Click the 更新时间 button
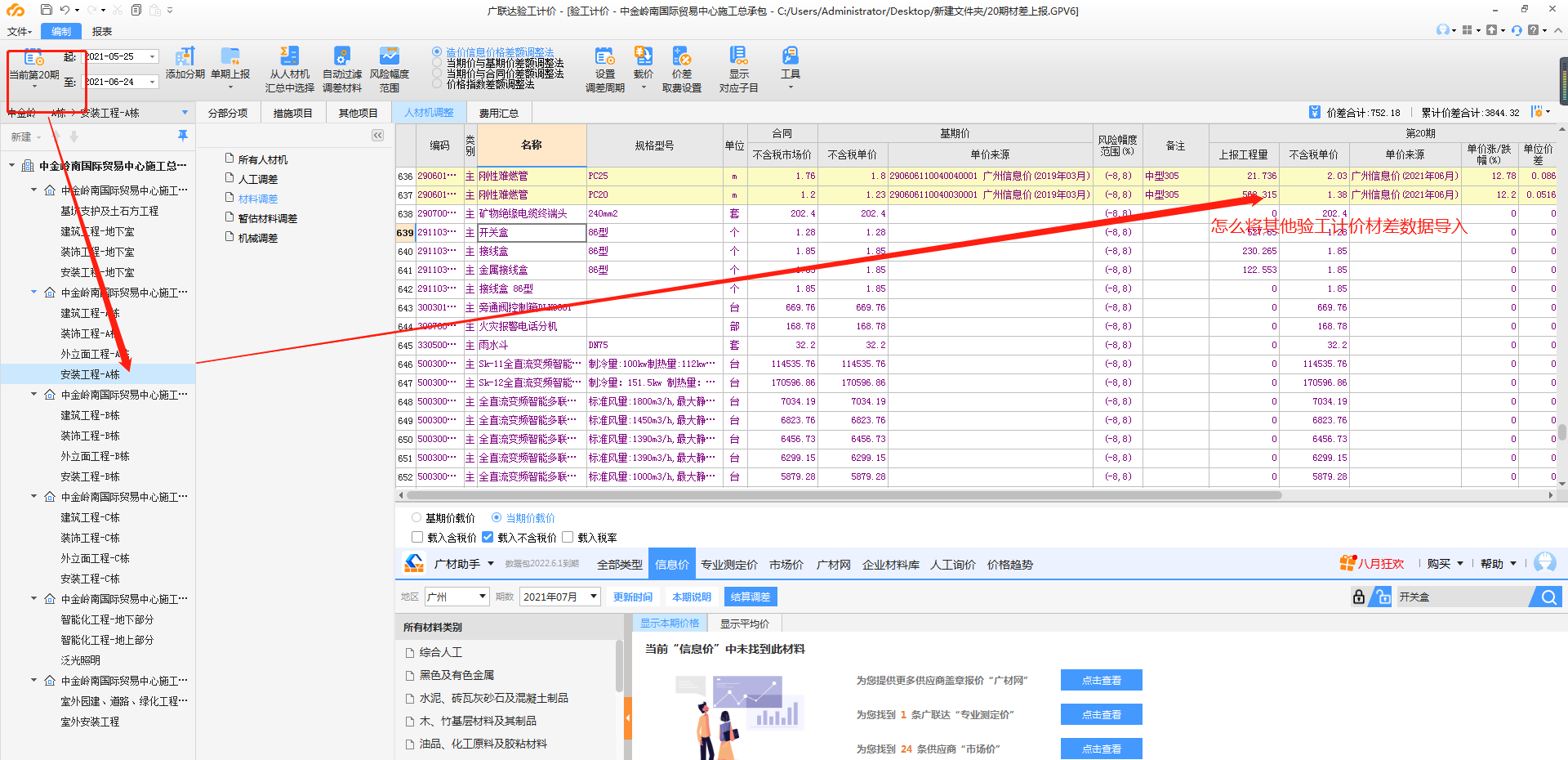This screenshot has width=1568, height=760. tap(633, 597)
